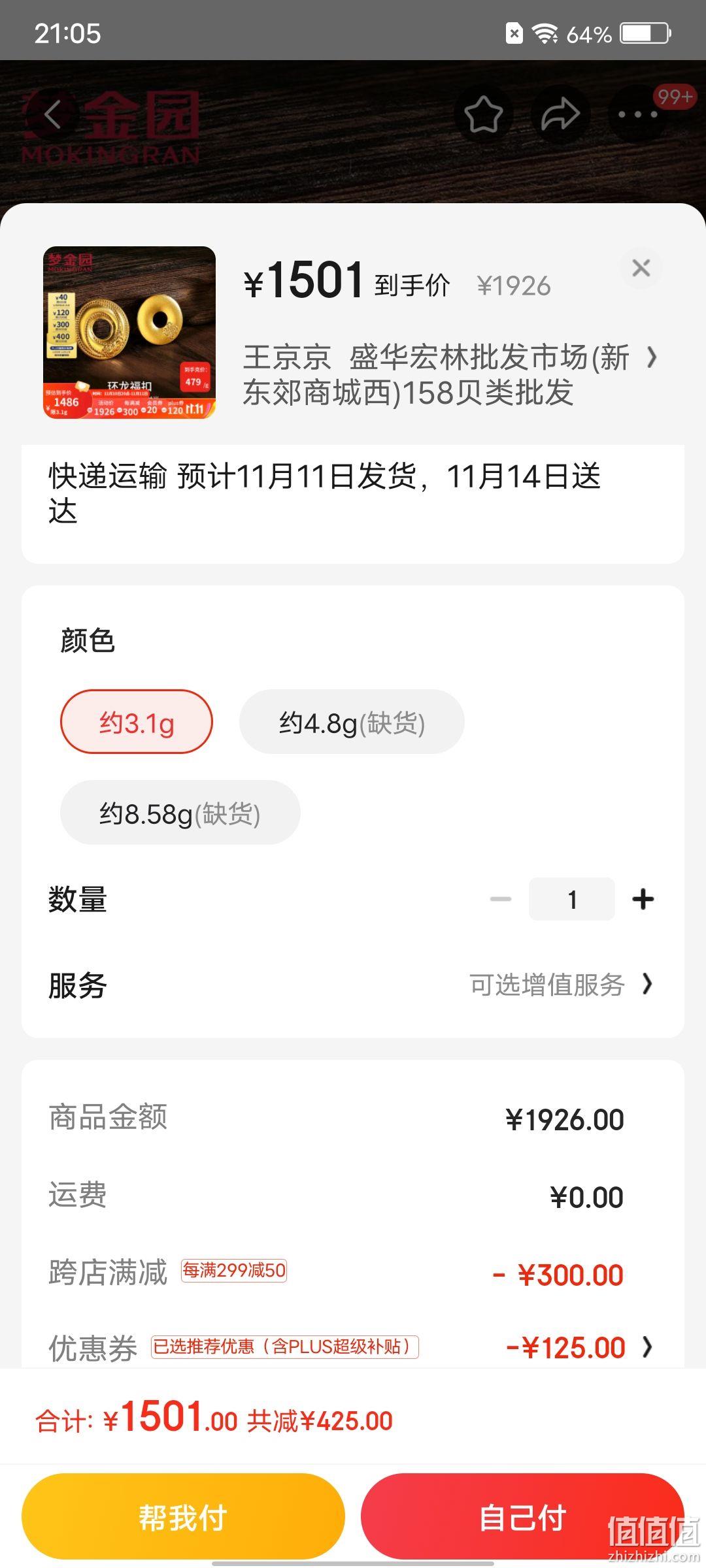This screenshot has width=706, height=1568.
Task: Expand 可选增值服务 service options
Action: point(562,985)
